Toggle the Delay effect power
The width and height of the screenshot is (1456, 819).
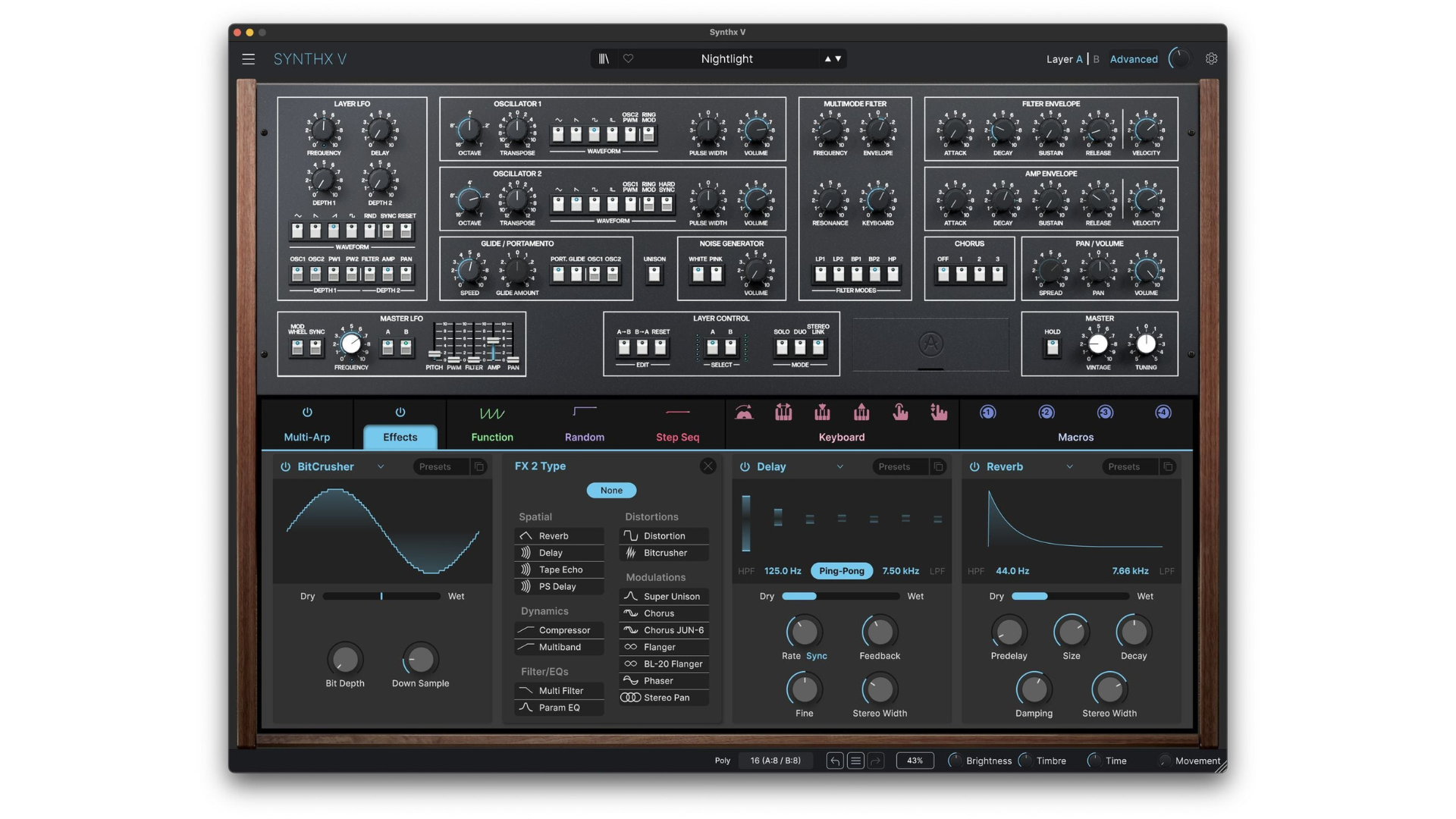tap(745, 466)
